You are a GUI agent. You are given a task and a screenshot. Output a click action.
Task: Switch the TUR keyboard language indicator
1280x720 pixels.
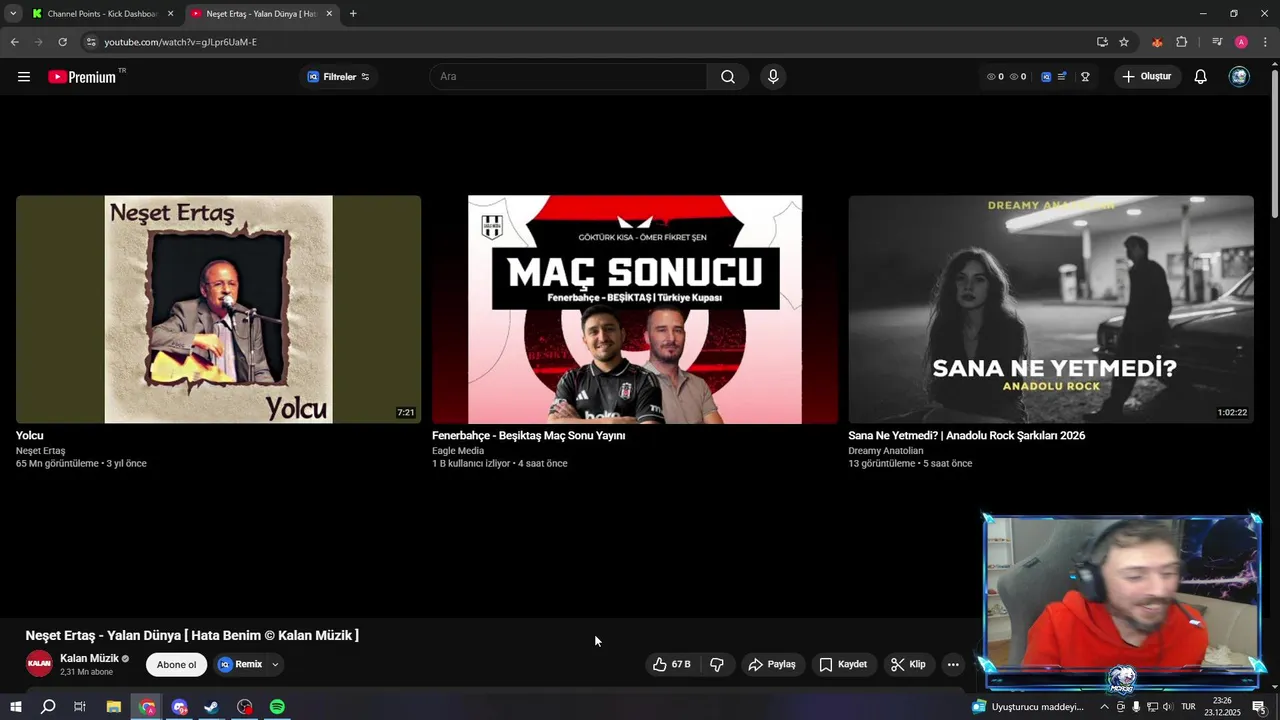click(x=1188, y=707)
